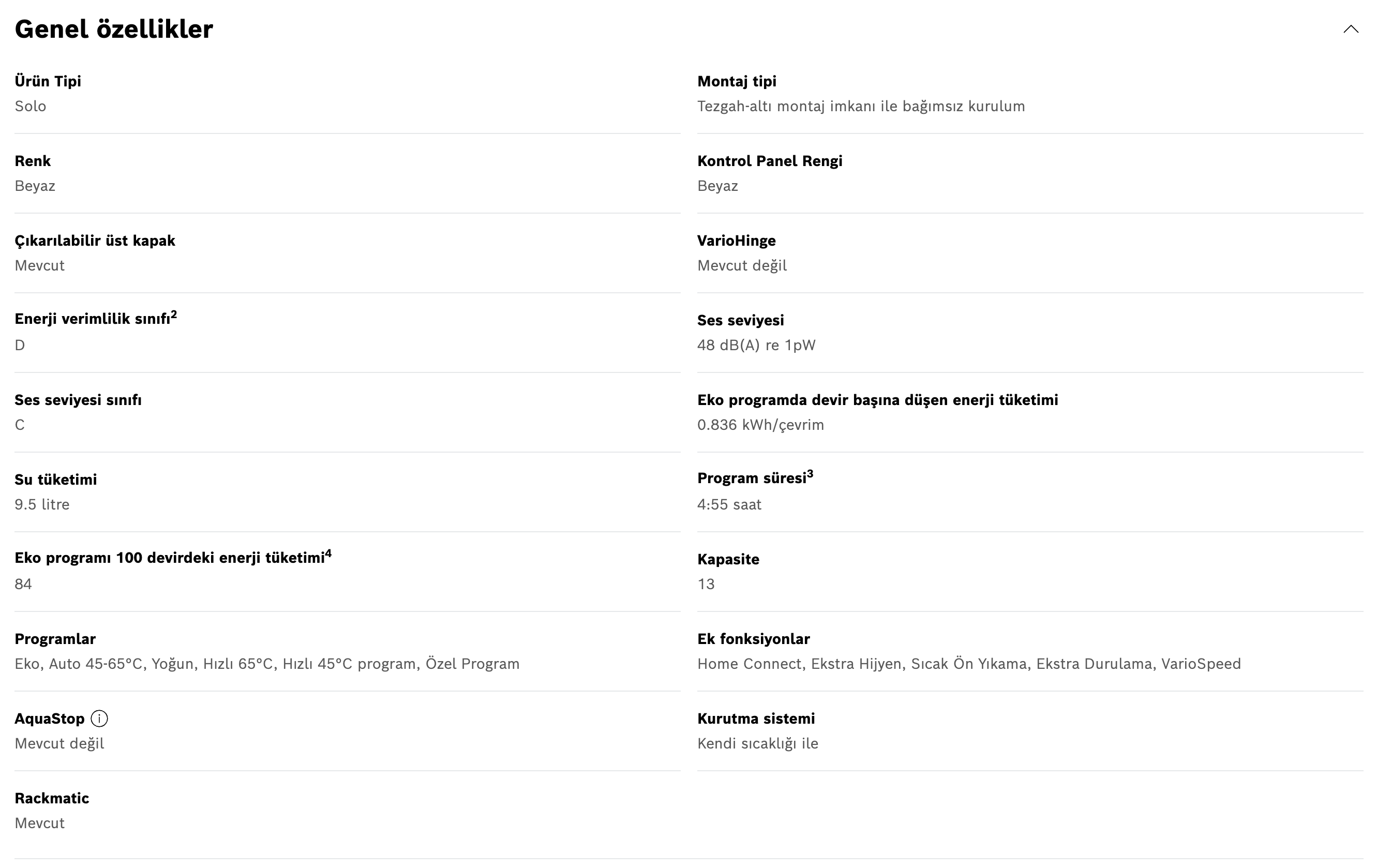This screenshot has height=868, width=1377.
Task: Click the 0.836 kWh/çevrim energy value
Action: [x=760, y=425]
